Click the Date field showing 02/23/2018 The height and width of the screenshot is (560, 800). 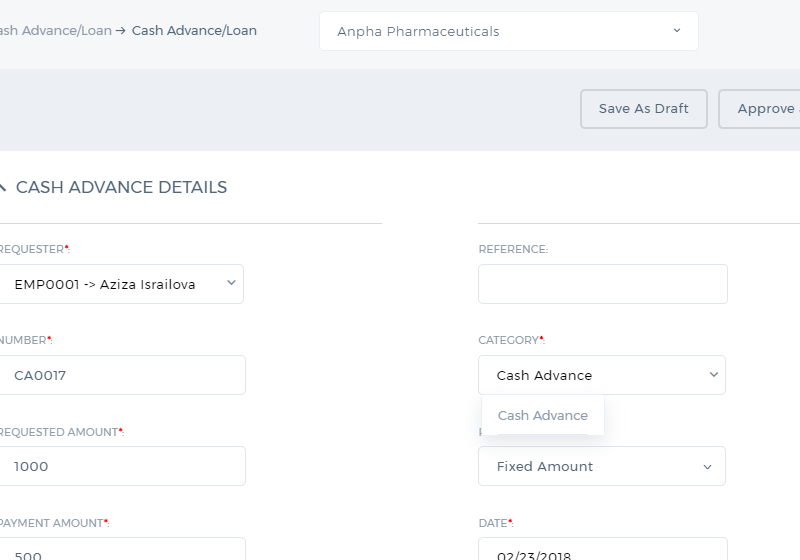coord(603,549)
